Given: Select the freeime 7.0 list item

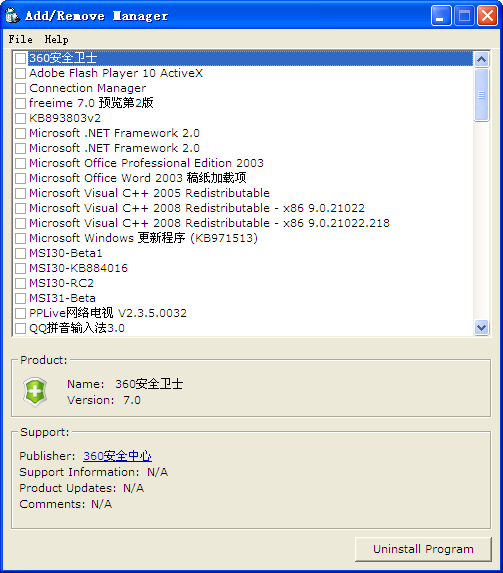Looking at the screenshot, I should click(x=91, y=103).
